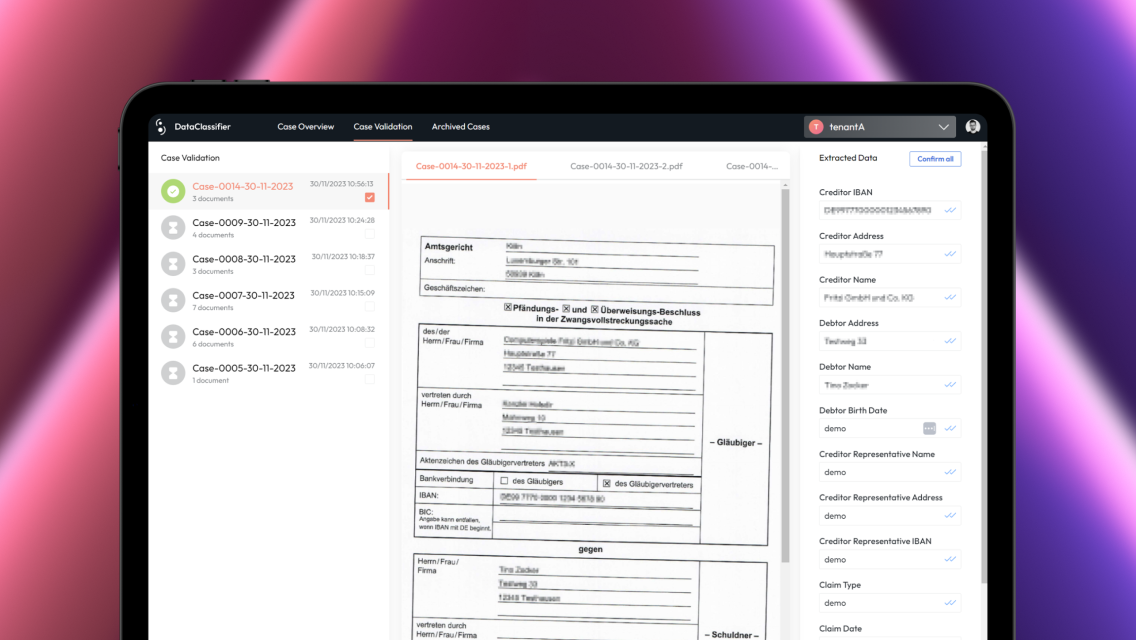
Task: Click hourglass status icon of Case-0005-30-11-2023
Action: [x=173, y=373]
